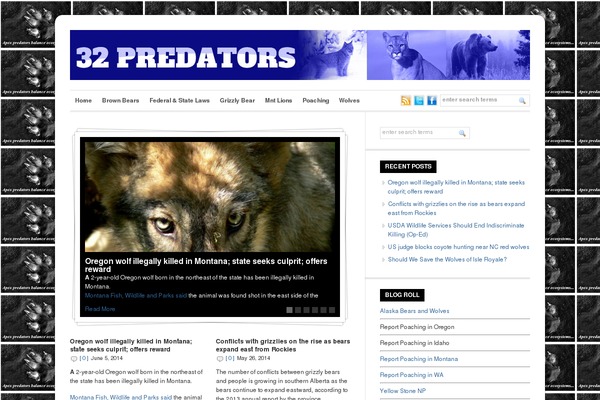This screenshot has height=400, width=600.
Task: Open article title Conflicts with grizzlies below slider
Action: pyautogui.click(x=283, y=345)
